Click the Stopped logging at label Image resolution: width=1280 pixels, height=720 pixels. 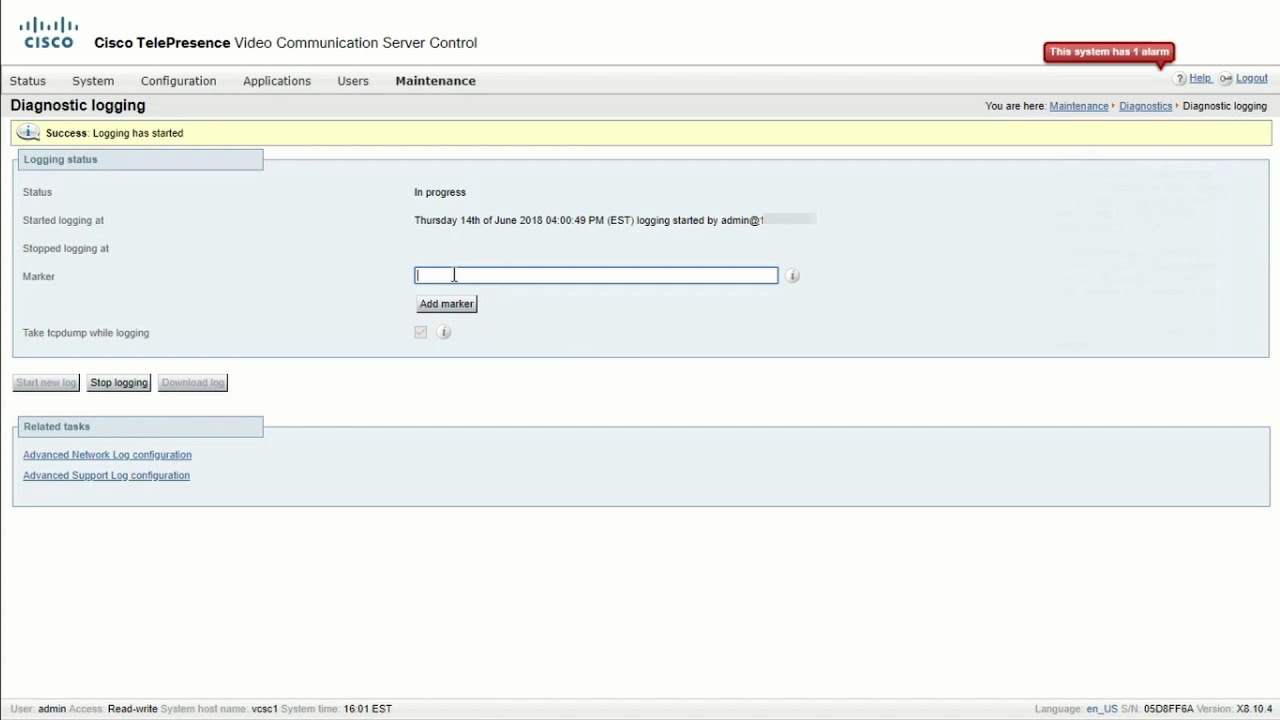(66, 248)
